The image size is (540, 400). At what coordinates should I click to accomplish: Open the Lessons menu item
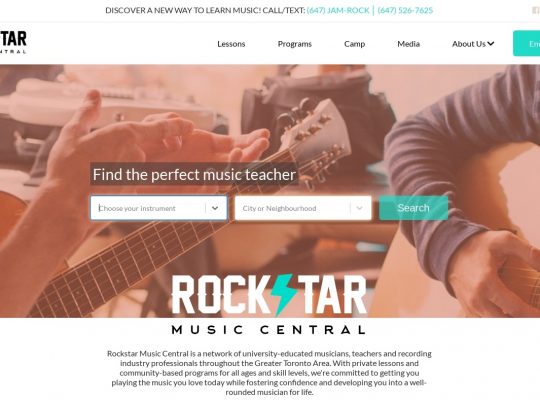pyautogui.click(x=231, y=44)
